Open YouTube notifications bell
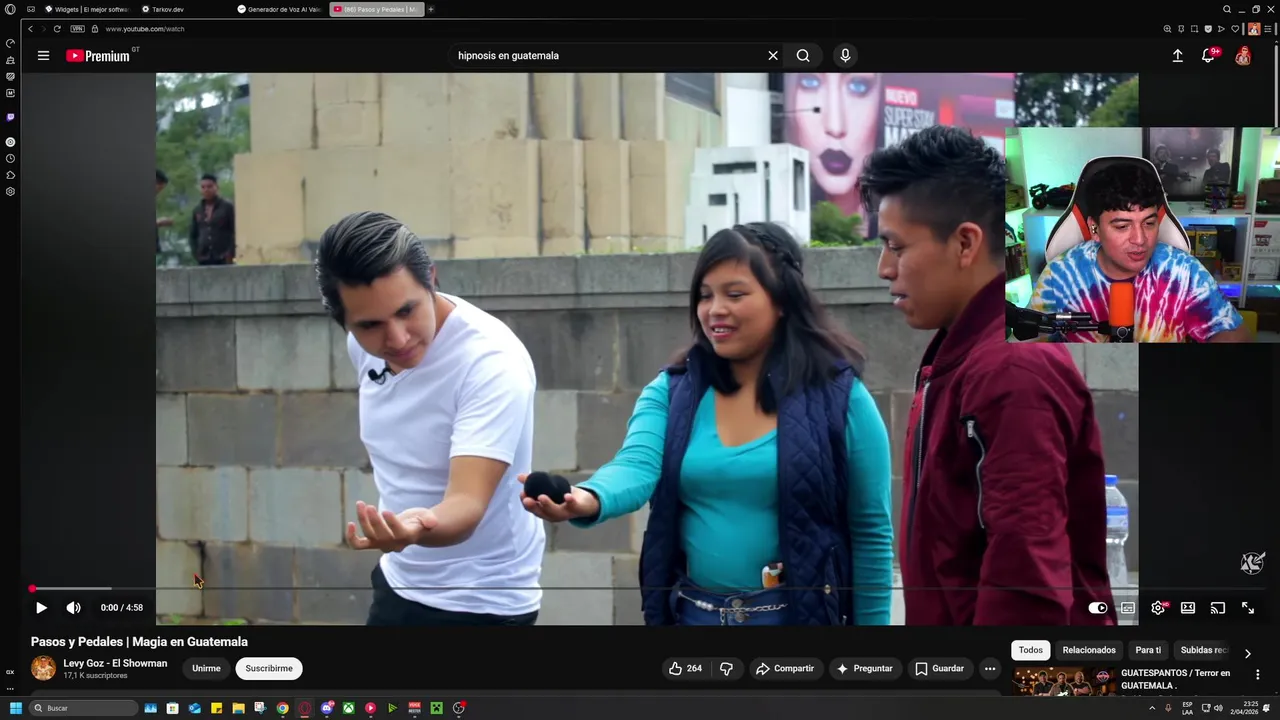The image size is (1280, 720). click(x=1208, y=56)
